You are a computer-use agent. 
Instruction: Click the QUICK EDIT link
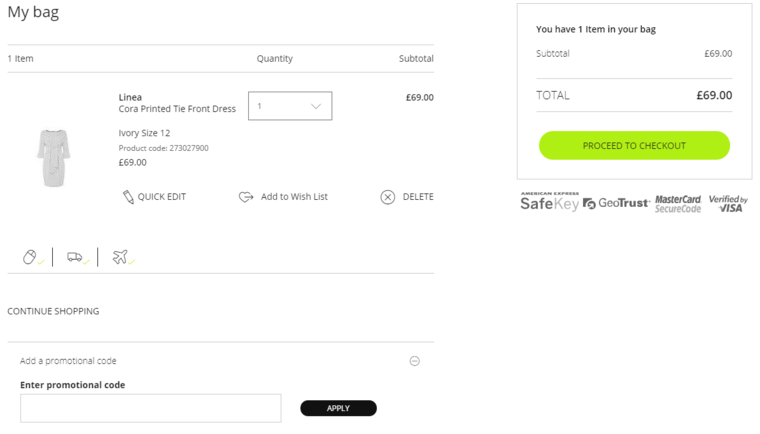pos(161,197)
